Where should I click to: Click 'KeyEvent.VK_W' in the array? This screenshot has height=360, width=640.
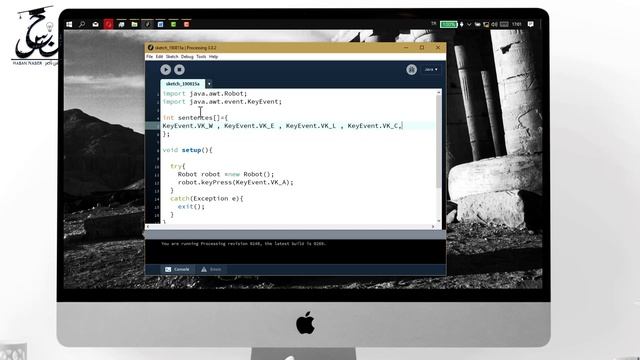click(x=188, y=126)
